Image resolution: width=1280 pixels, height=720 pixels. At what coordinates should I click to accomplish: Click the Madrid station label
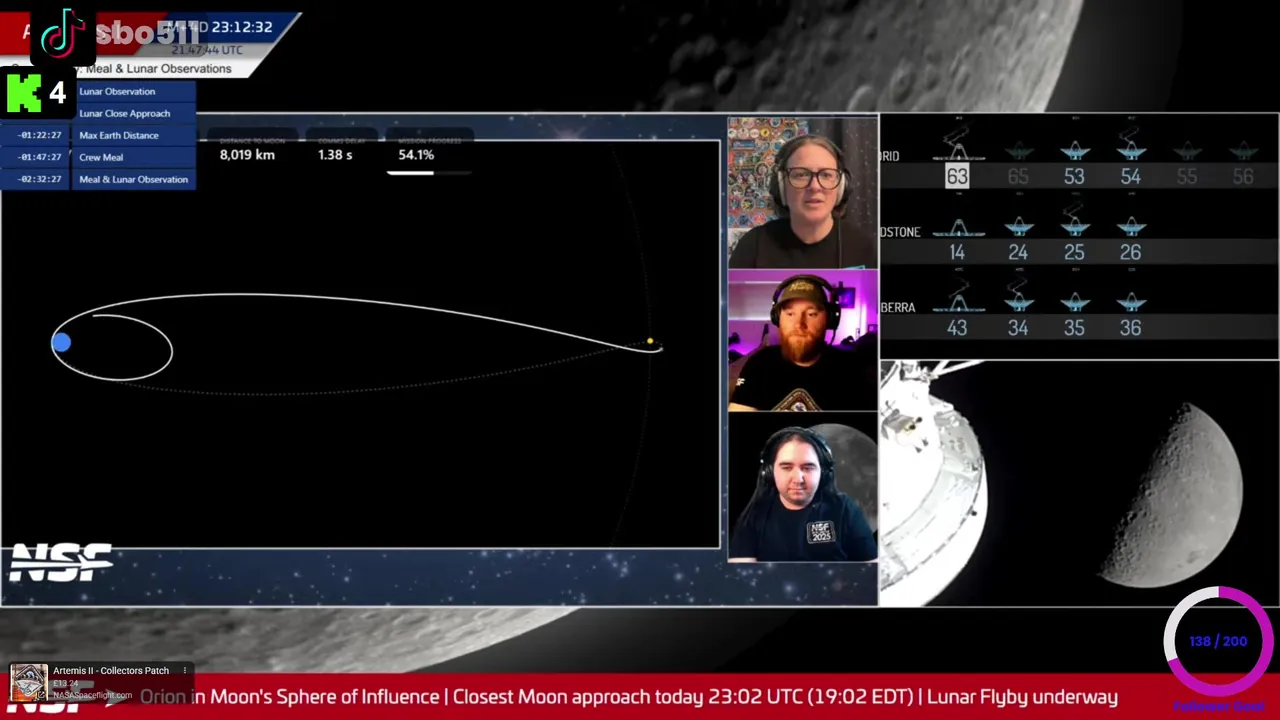click(x=890, y=157)
